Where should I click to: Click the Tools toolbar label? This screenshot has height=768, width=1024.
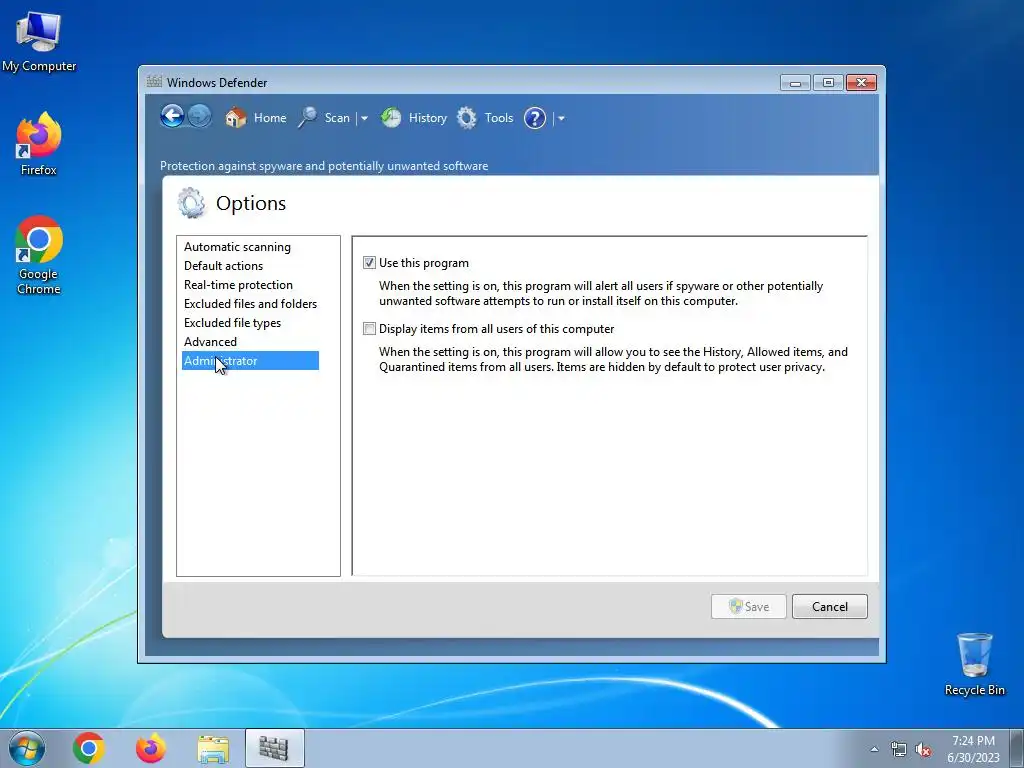coord(499,118)
